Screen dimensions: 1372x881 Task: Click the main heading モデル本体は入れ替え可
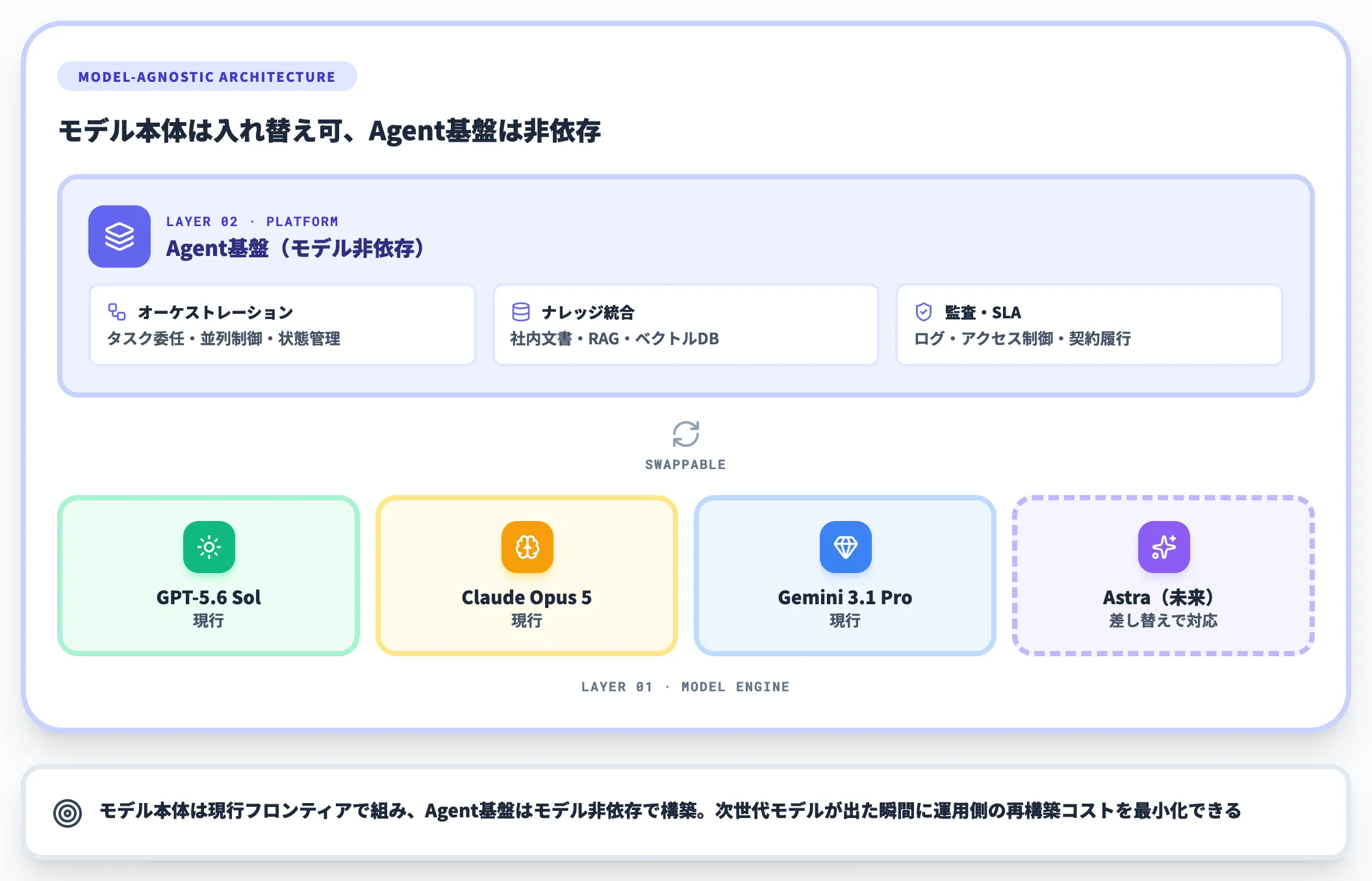330,131
